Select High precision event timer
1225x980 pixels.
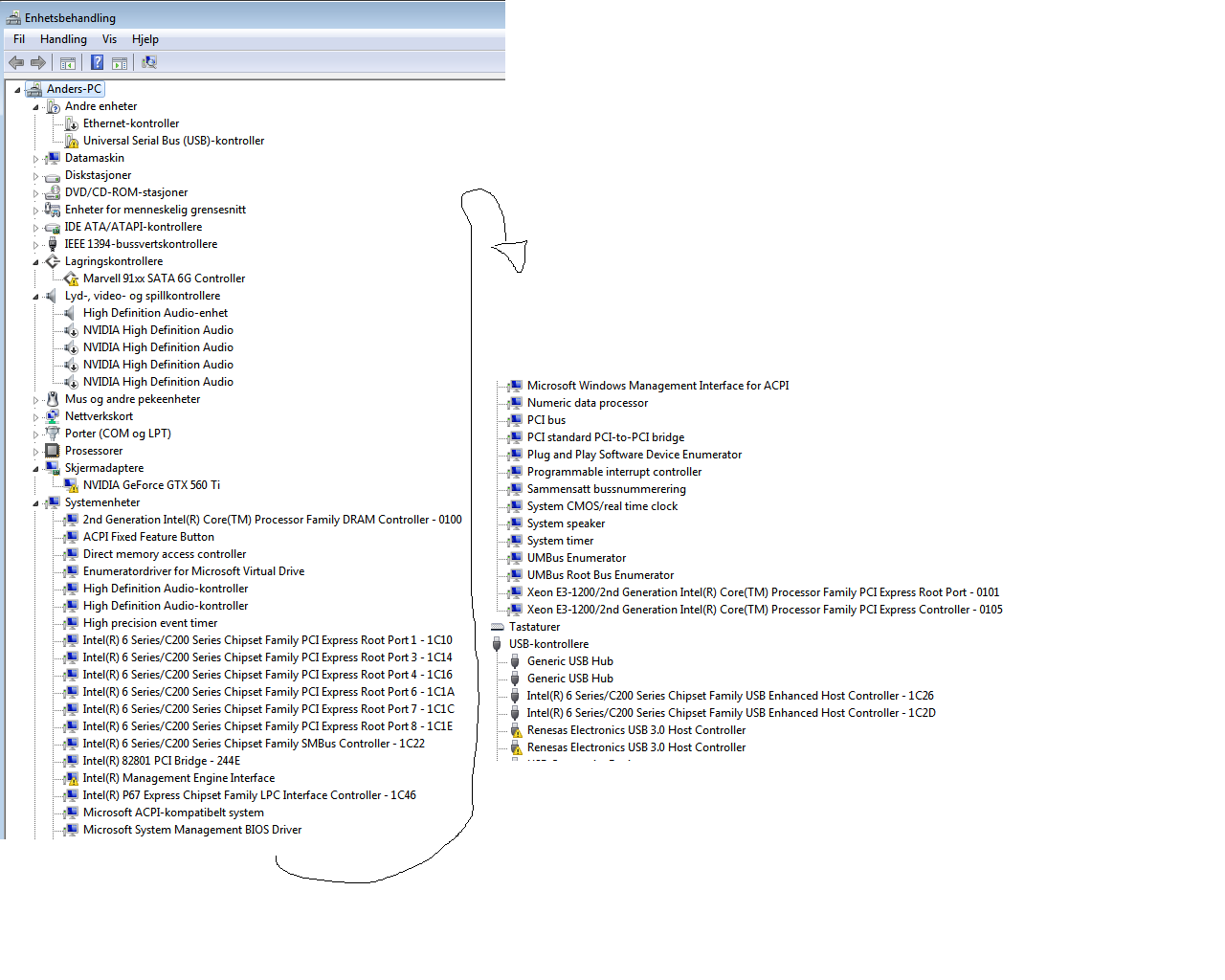(x=150, y=623)
